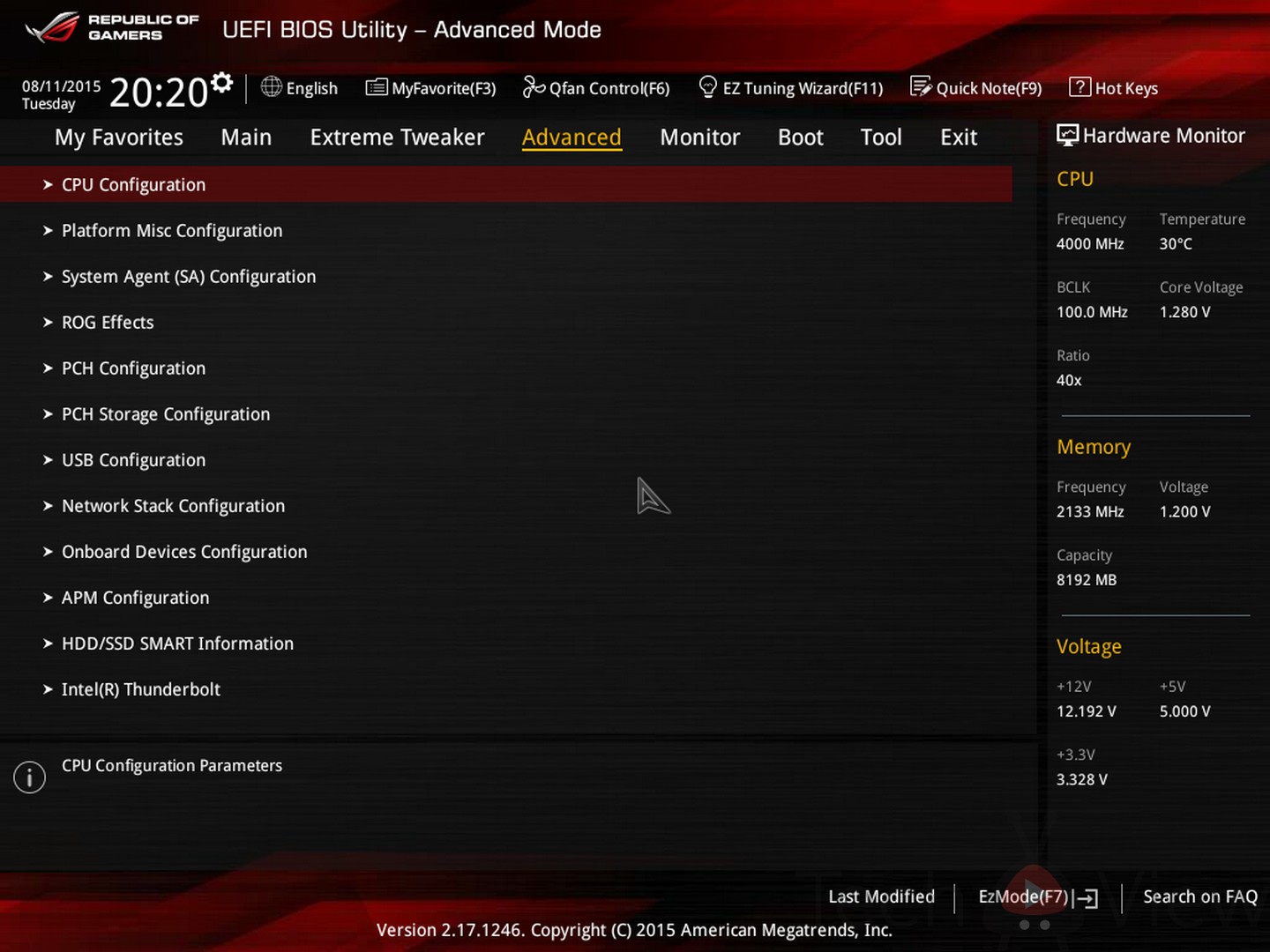This screenshot has width=1270, height=952.
Task: Click the Hardware Monitor display icon
Action: [1067, 135]
